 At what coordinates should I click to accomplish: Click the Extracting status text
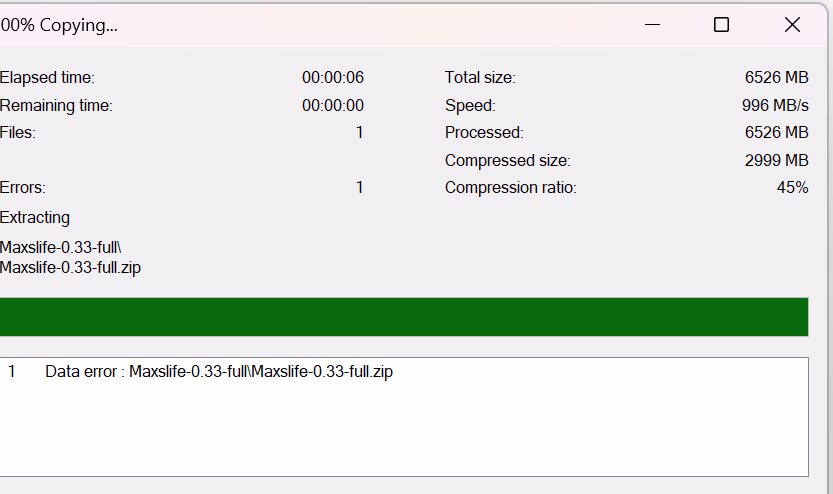[x=35, y=218]
